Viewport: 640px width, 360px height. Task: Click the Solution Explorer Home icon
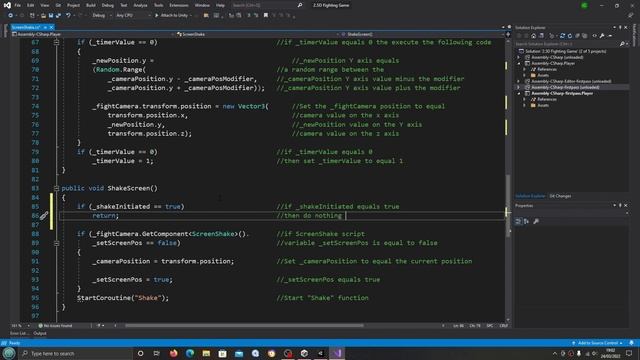point(533,36)
